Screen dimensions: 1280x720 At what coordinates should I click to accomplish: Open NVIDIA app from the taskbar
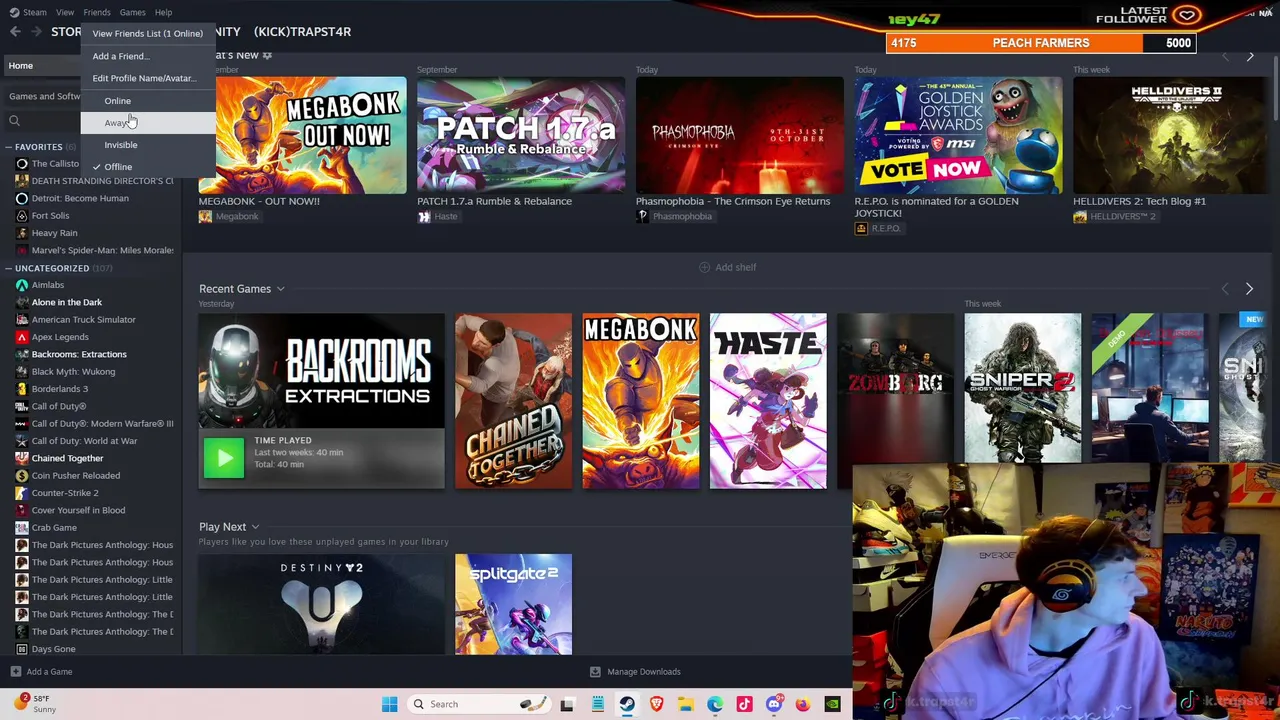(x=832, y=704)
